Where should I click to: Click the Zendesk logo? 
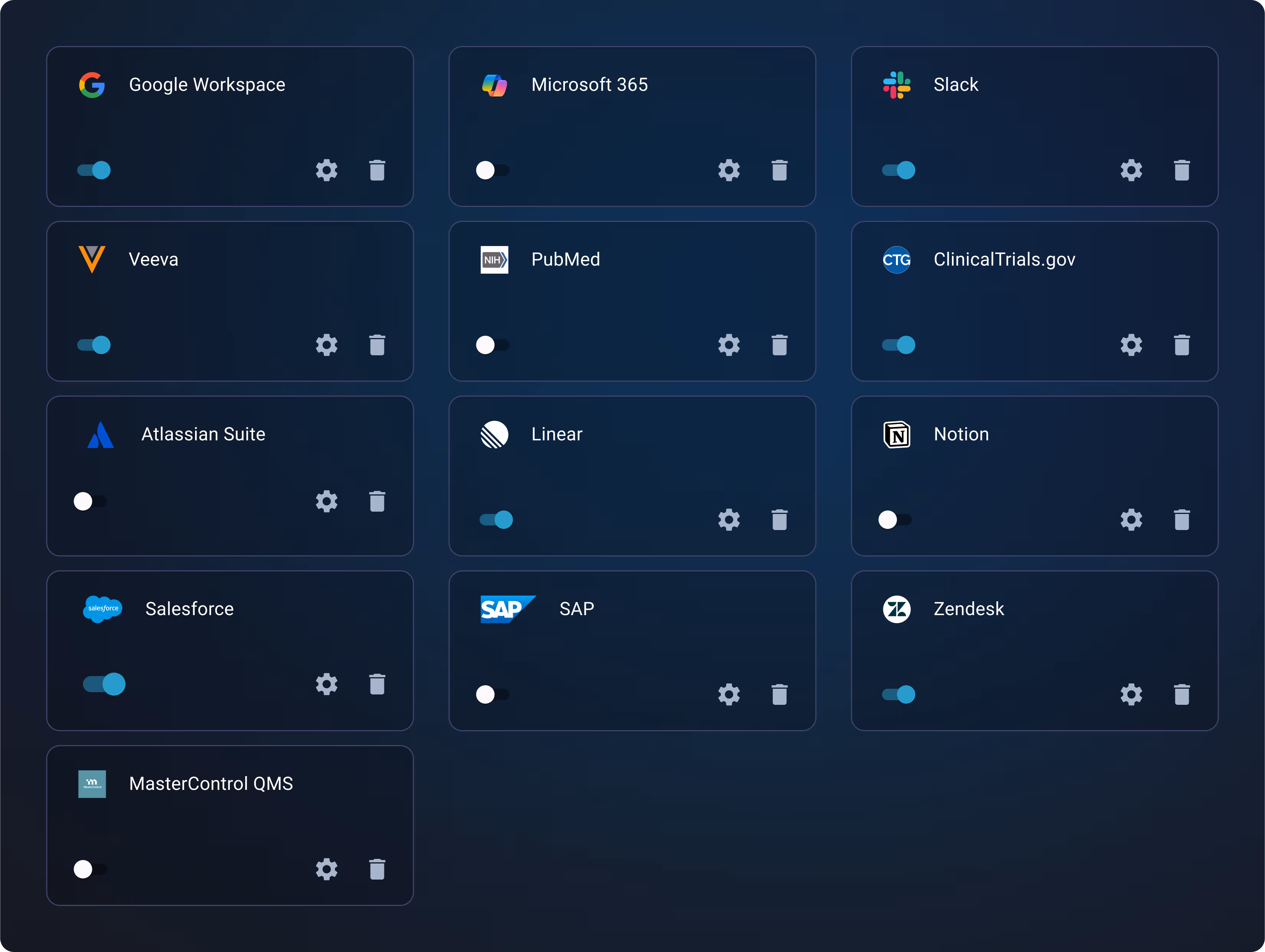[897, 609]
